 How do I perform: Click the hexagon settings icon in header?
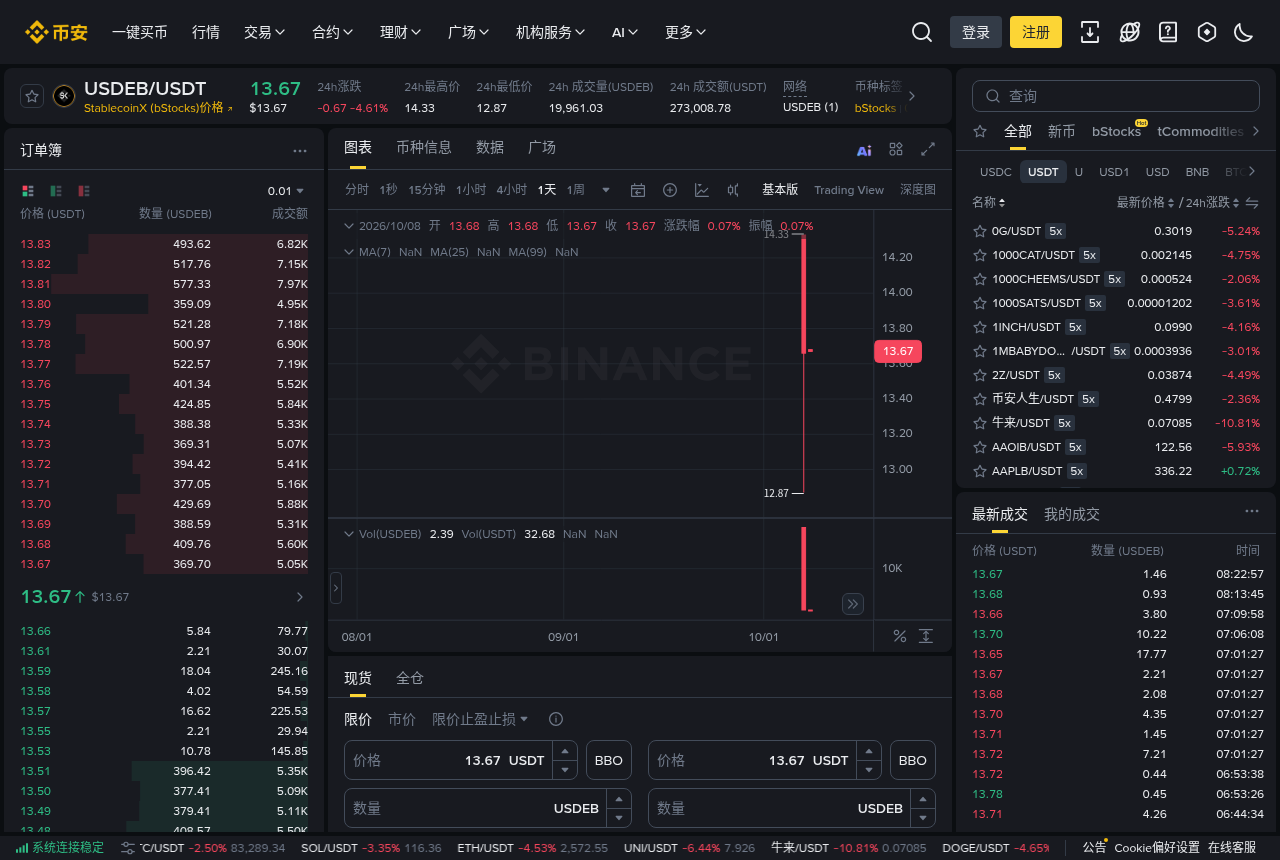point(1207,32)
